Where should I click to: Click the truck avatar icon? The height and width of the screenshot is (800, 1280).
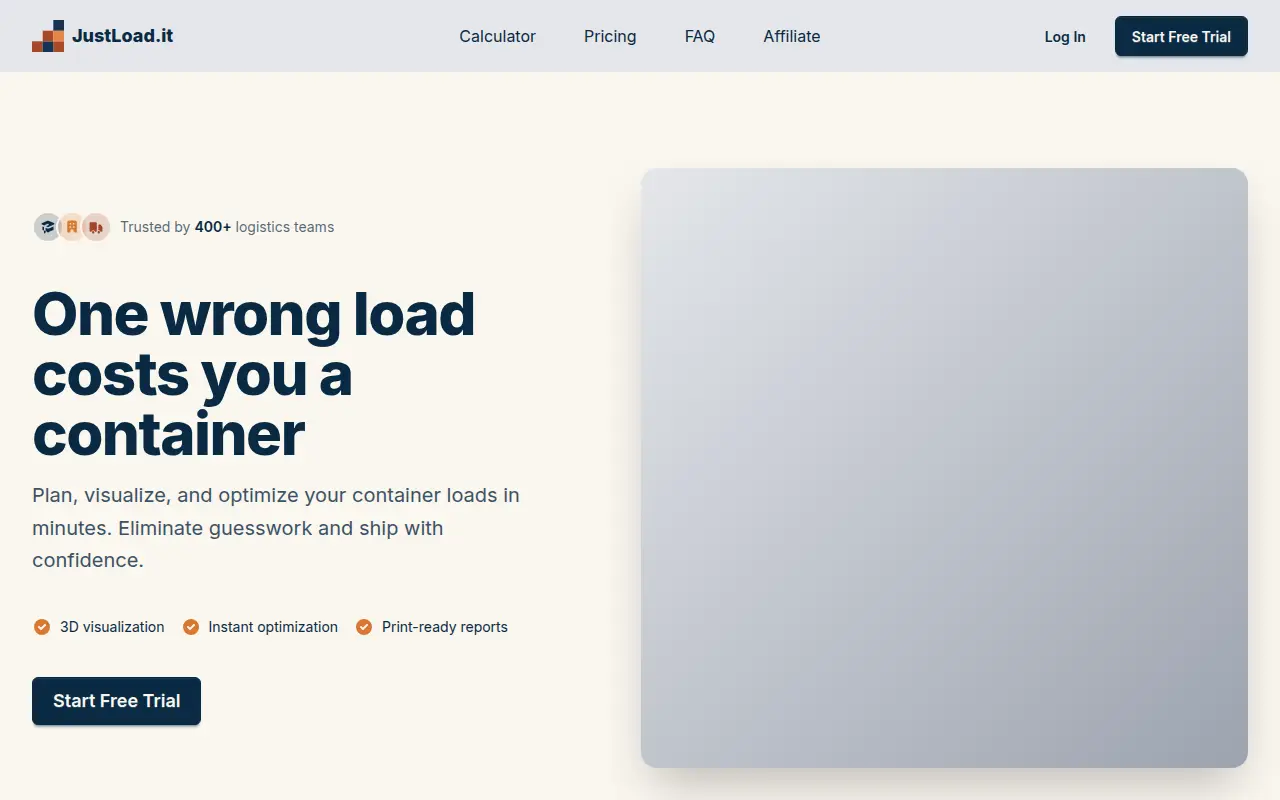click(96, 227)
